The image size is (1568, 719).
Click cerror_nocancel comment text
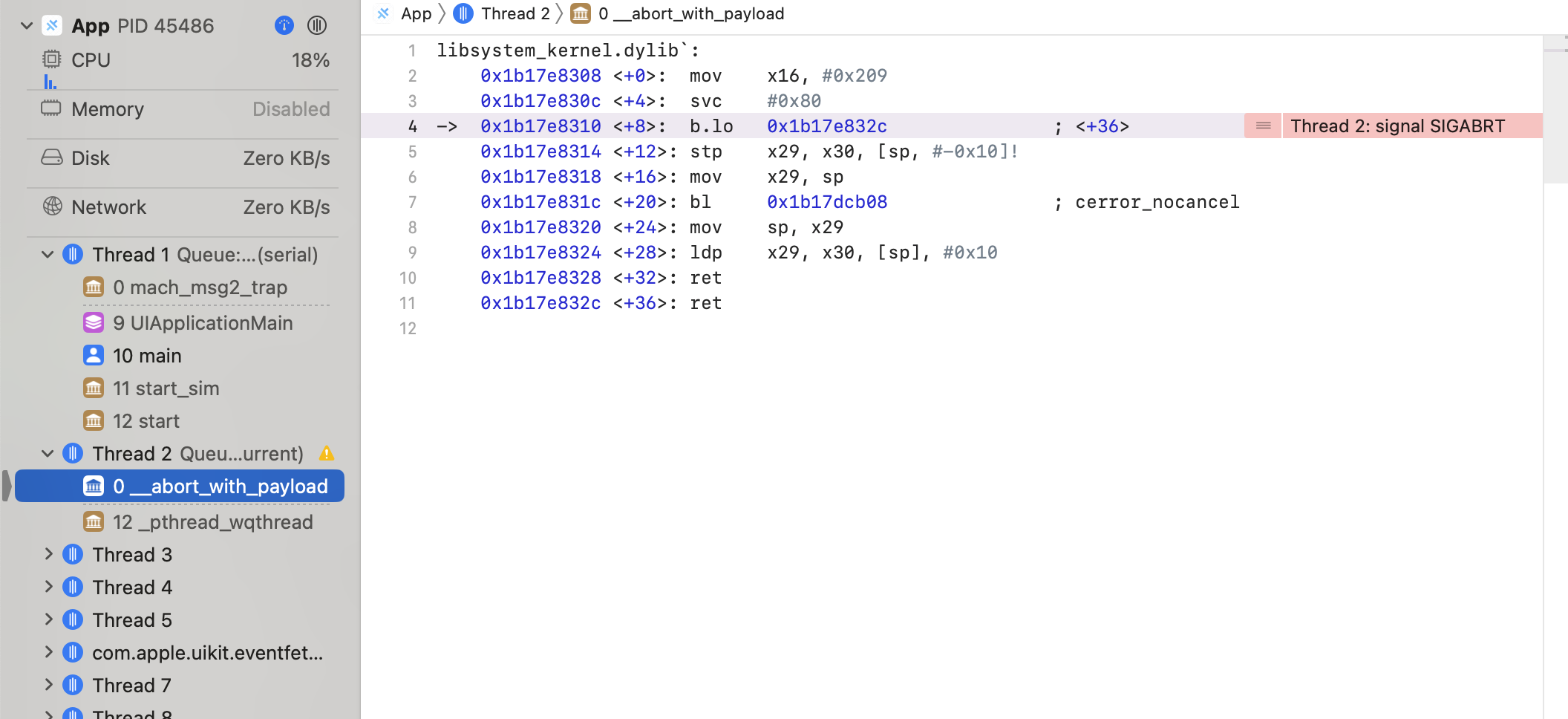click(x=1157, y=202)
